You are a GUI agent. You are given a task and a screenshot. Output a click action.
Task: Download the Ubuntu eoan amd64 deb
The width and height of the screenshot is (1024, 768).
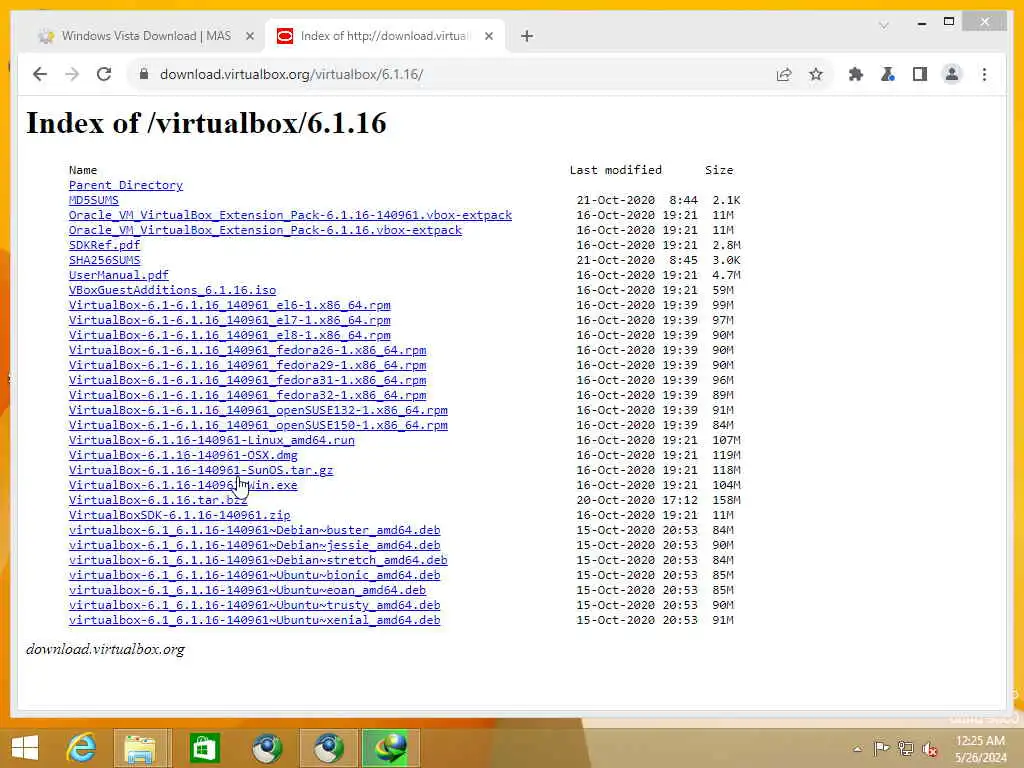click(248, 591)
